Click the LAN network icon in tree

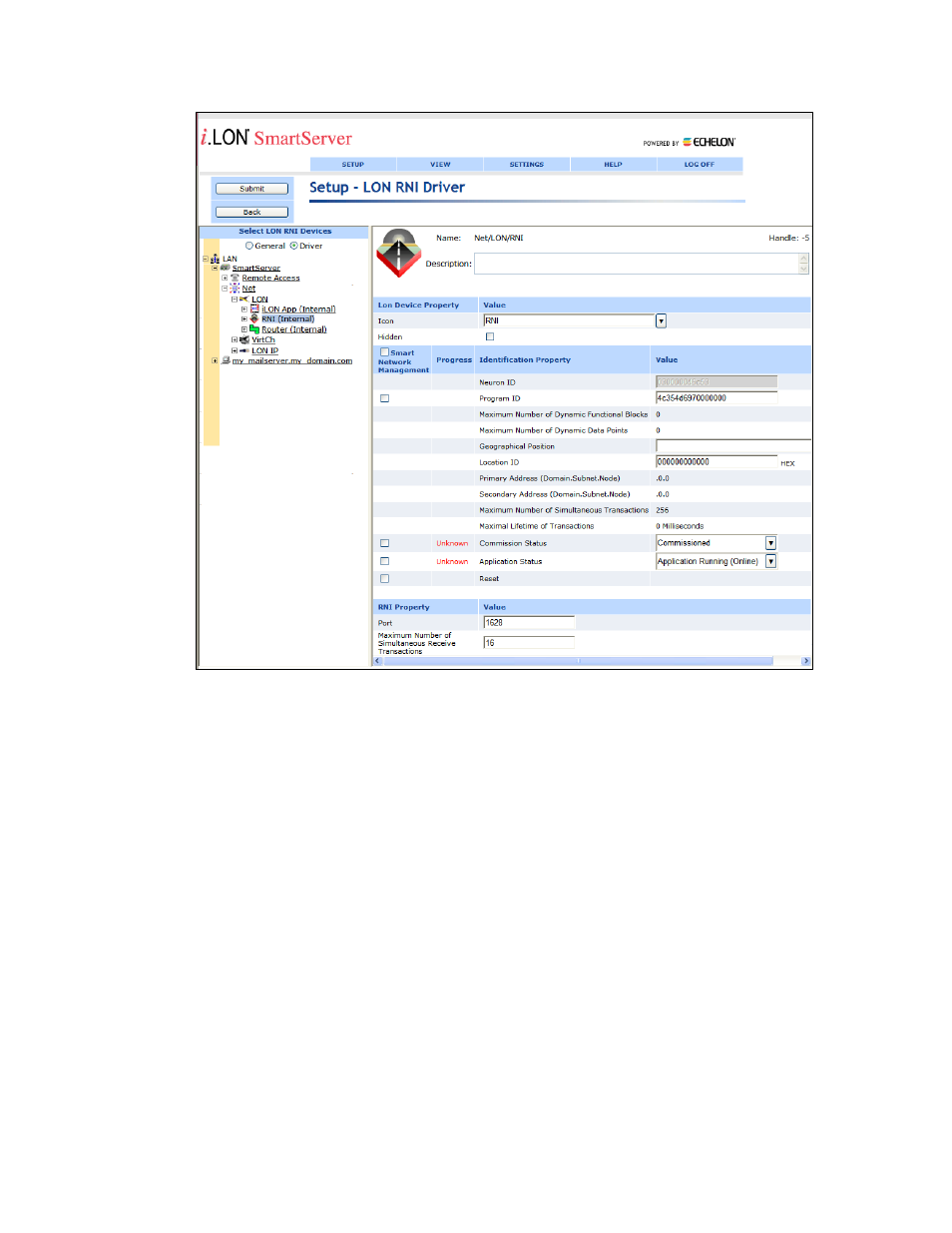tap(215, 259)
